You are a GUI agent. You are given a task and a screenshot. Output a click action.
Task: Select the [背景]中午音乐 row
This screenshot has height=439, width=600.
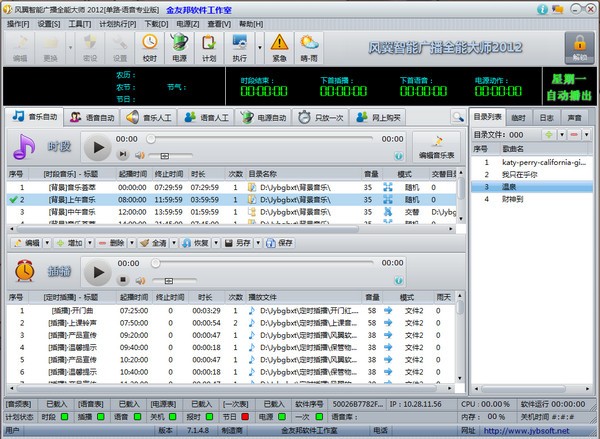tap(231, 212)
